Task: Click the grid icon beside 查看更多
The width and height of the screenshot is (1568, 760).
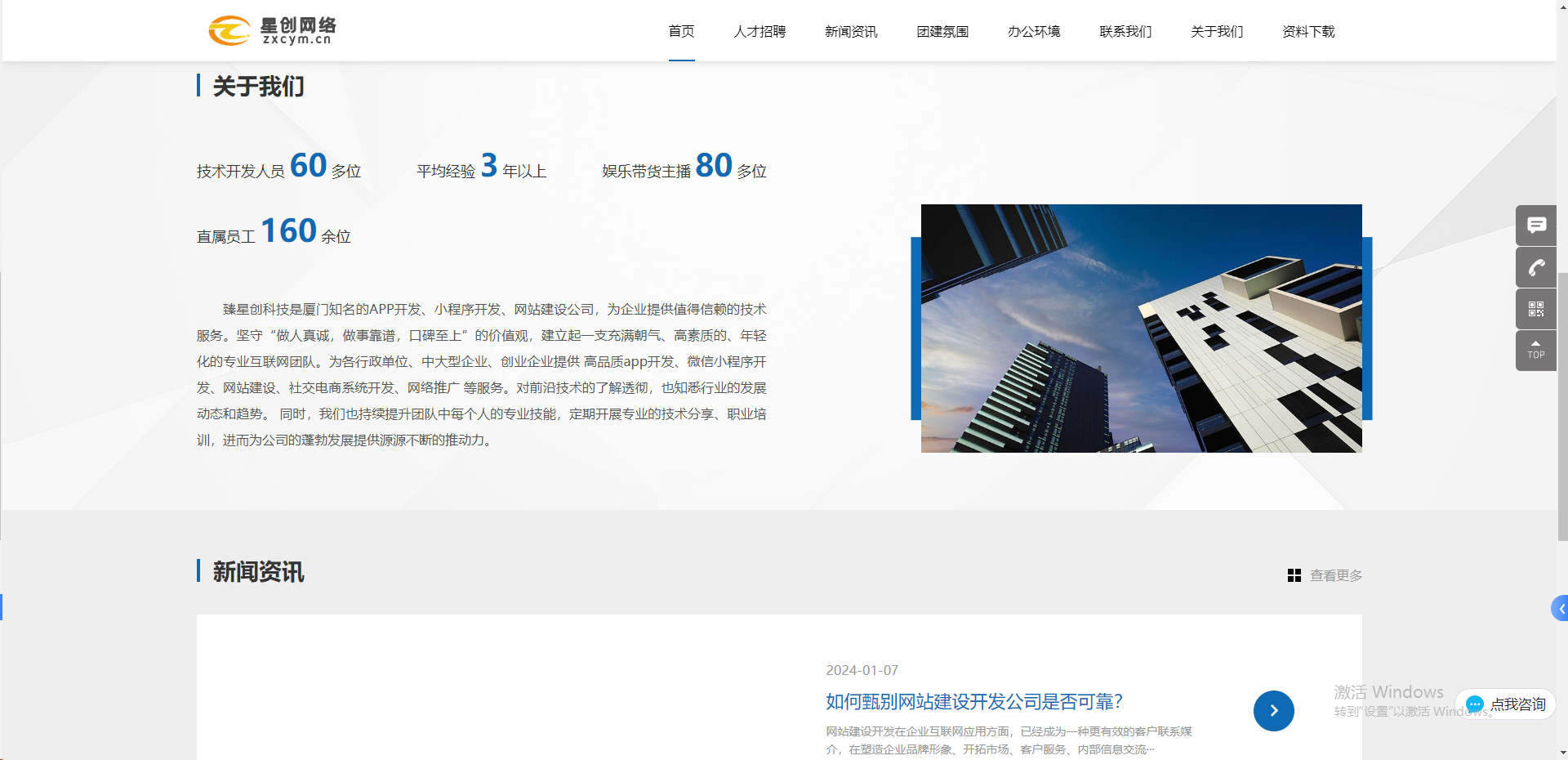Action: click(x=1294, y=575)
